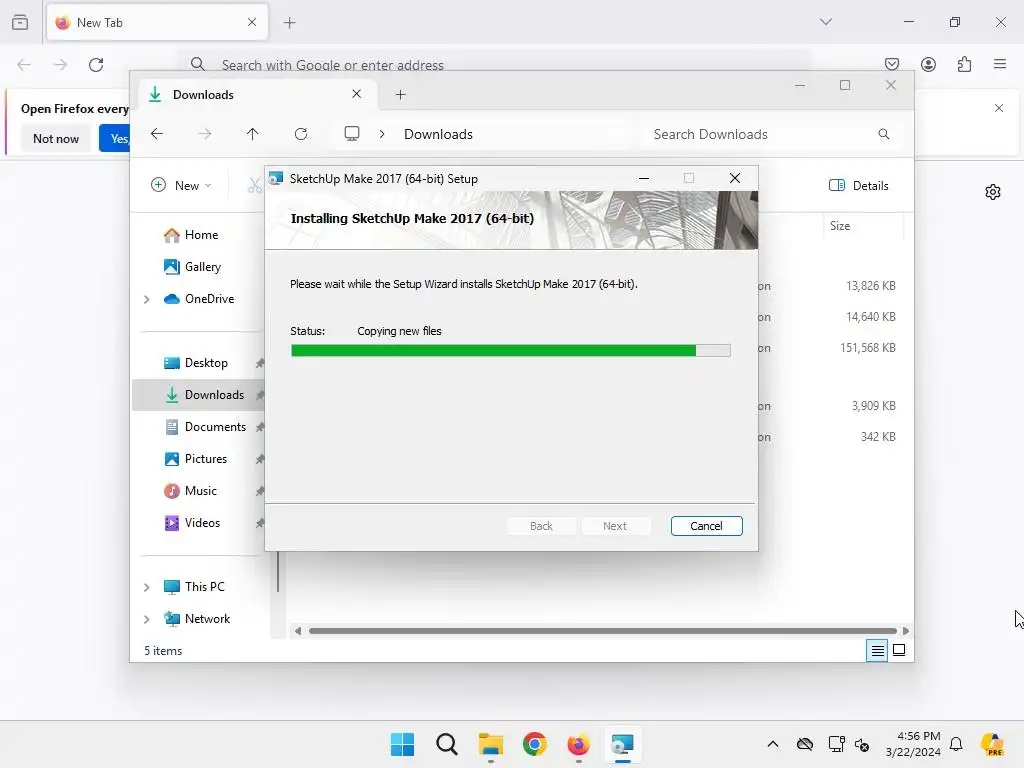Viewport: 1024px width, 768px height.
Task: Open Firefox account menu
Action: click(x=928, y=64)
